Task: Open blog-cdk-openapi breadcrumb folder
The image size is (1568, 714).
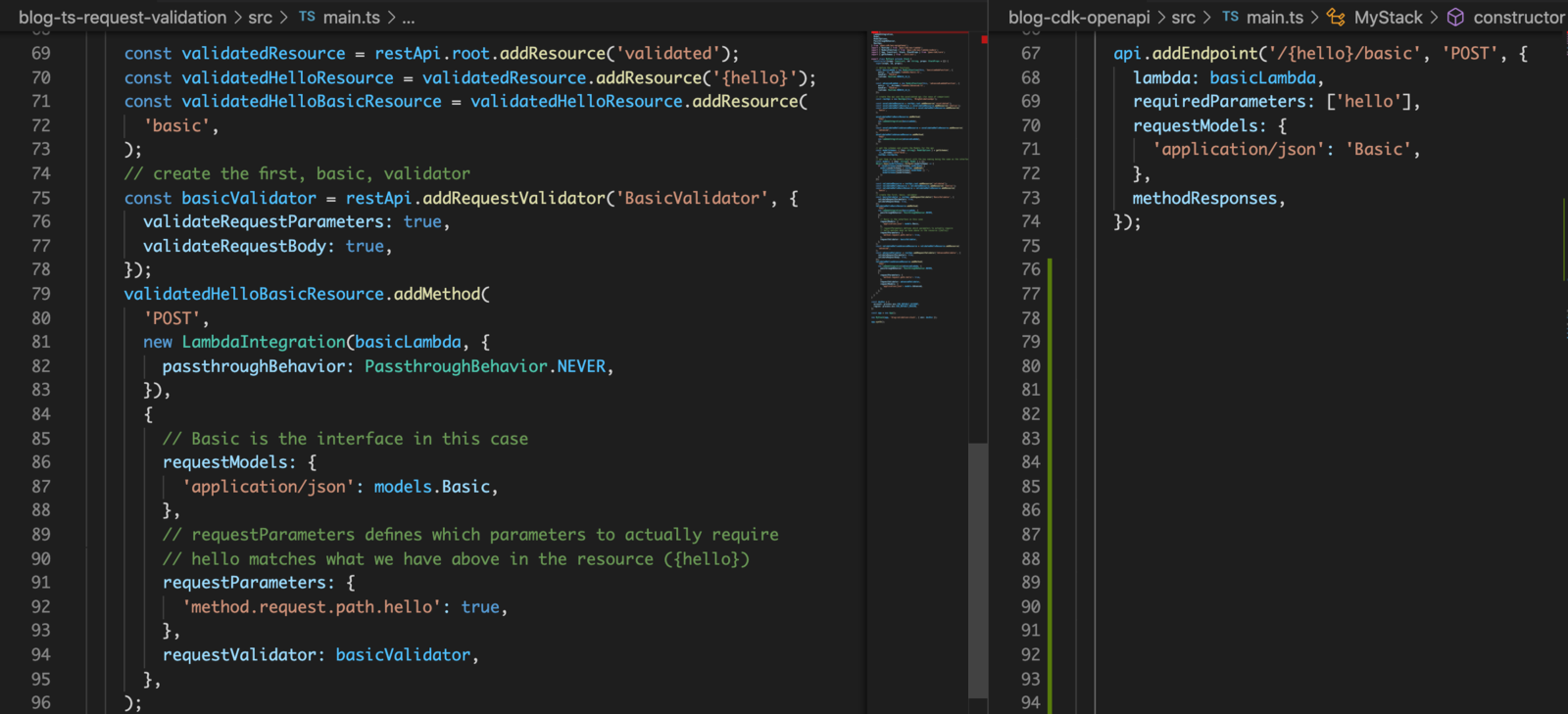Action: [1079, 17]
